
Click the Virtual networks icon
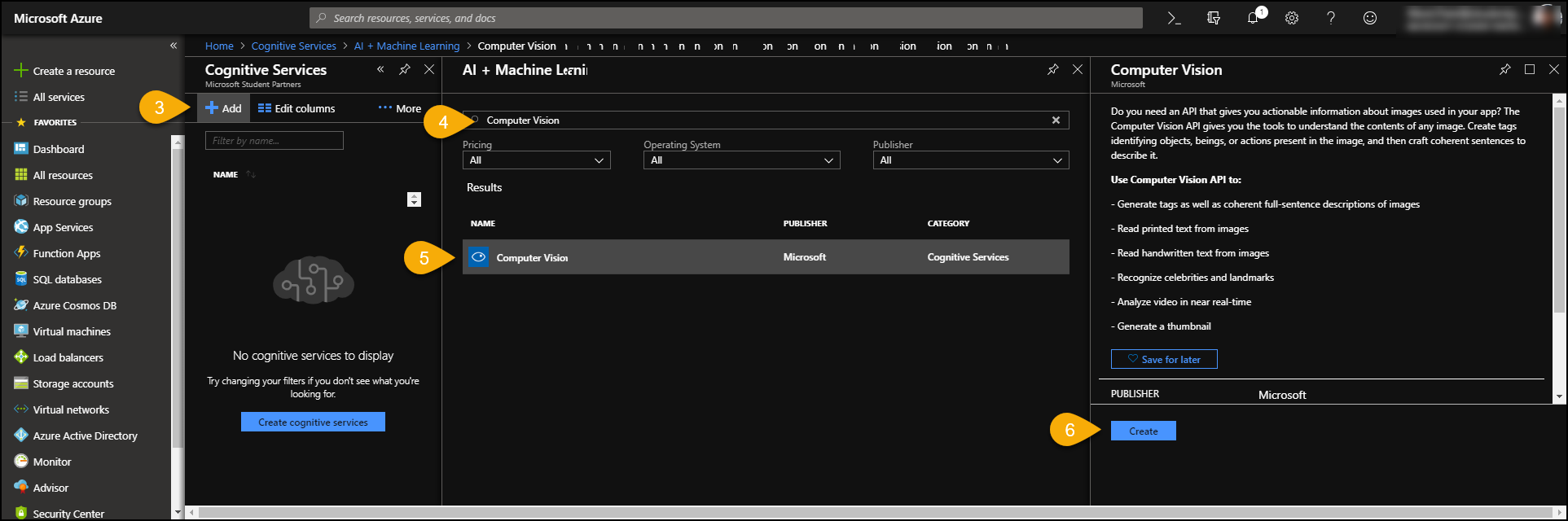(x=21, y=409)
